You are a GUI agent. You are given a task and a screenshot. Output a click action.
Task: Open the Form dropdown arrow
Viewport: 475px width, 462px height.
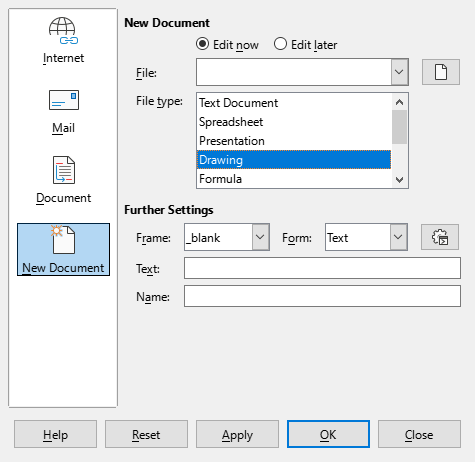pos(398,237)
